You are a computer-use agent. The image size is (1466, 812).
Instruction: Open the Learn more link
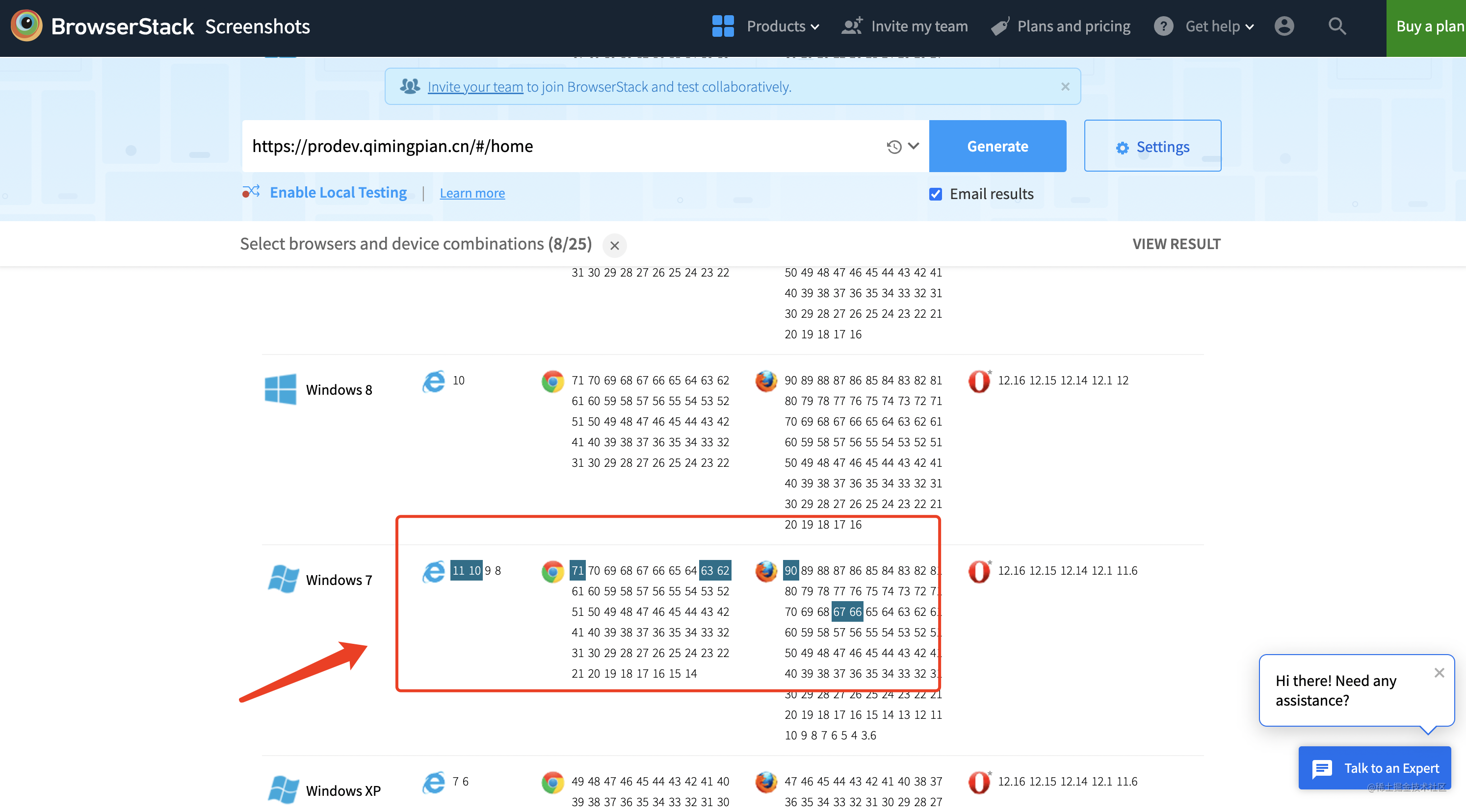click(x=472, y=193)
